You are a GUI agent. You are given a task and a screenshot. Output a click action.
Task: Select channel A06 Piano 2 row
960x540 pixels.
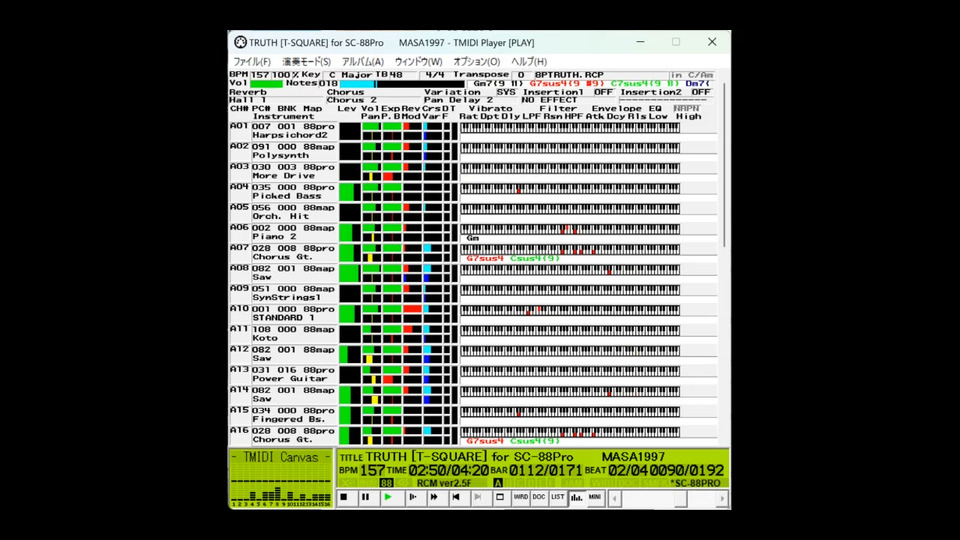coord(283,231)
